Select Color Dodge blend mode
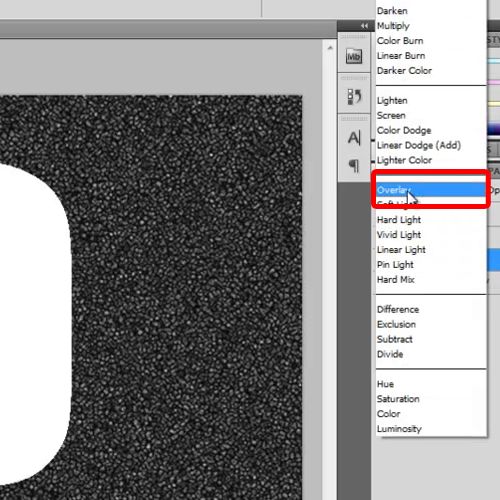 [404, 130]
